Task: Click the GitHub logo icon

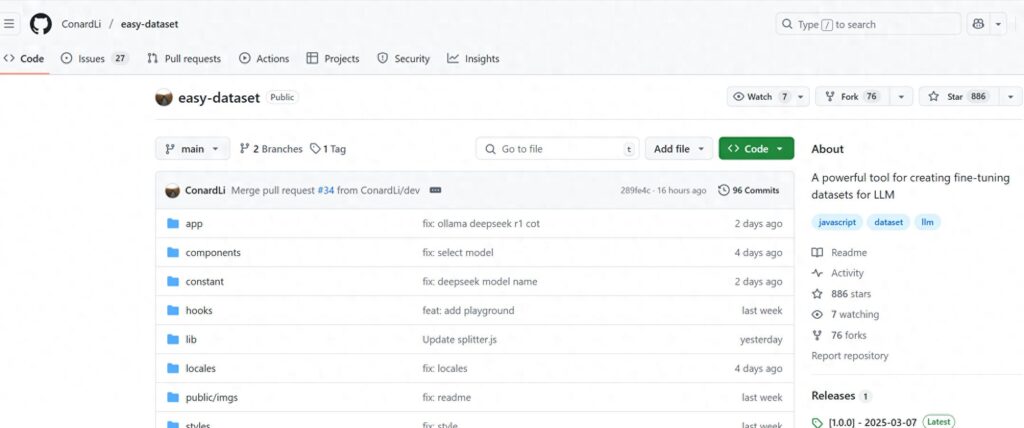Action: tap(40, 24)
